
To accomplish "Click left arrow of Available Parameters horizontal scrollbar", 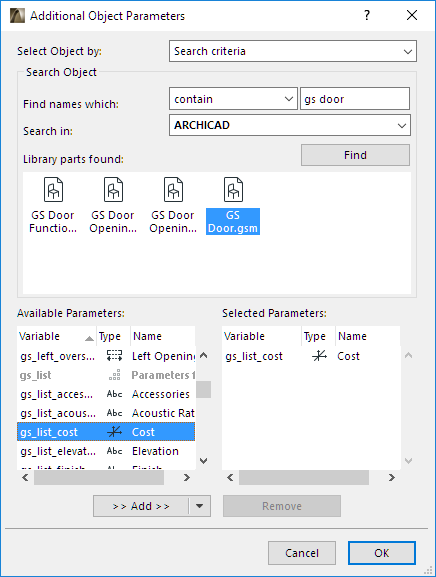I will 25,477.
